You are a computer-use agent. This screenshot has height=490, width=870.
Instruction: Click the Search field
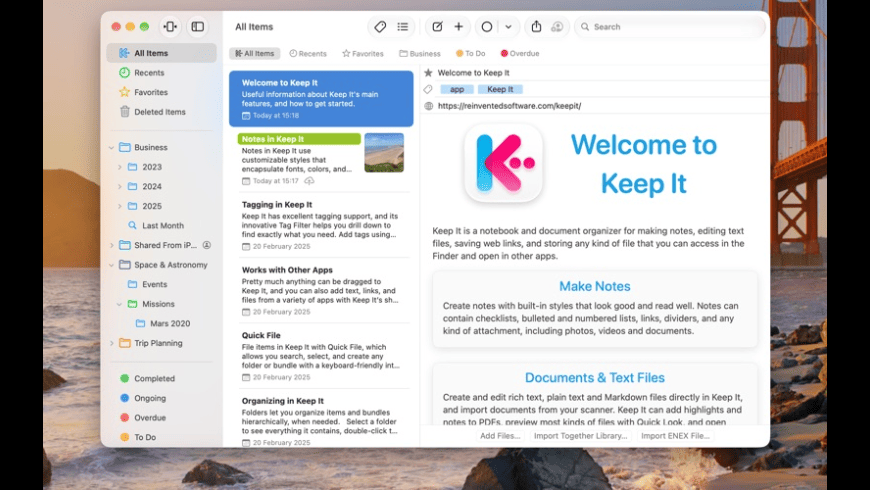[x=670, y=27]
